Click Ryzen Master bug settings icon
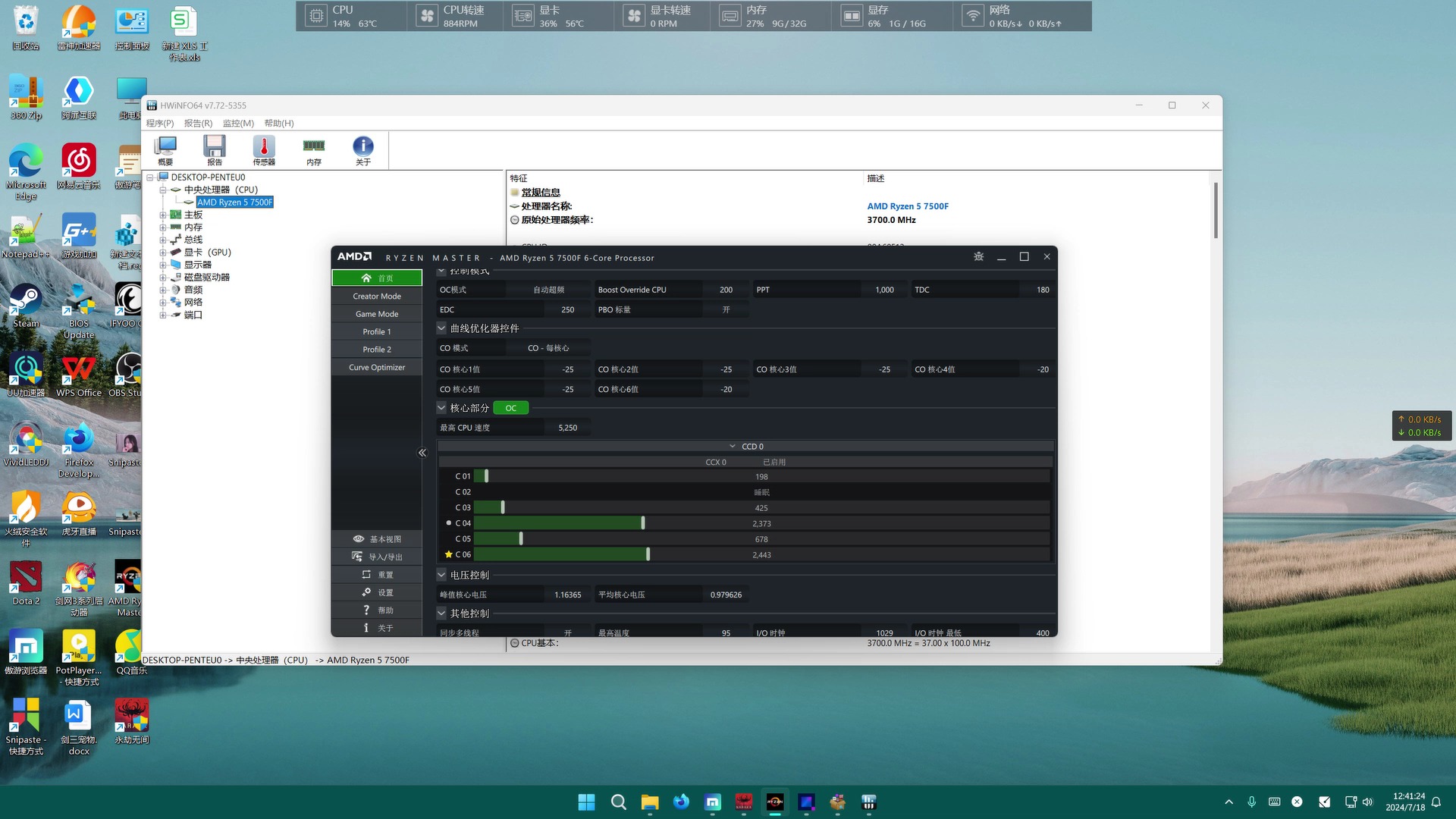Viewport: 1456px width, 819px height. point(978,257)
